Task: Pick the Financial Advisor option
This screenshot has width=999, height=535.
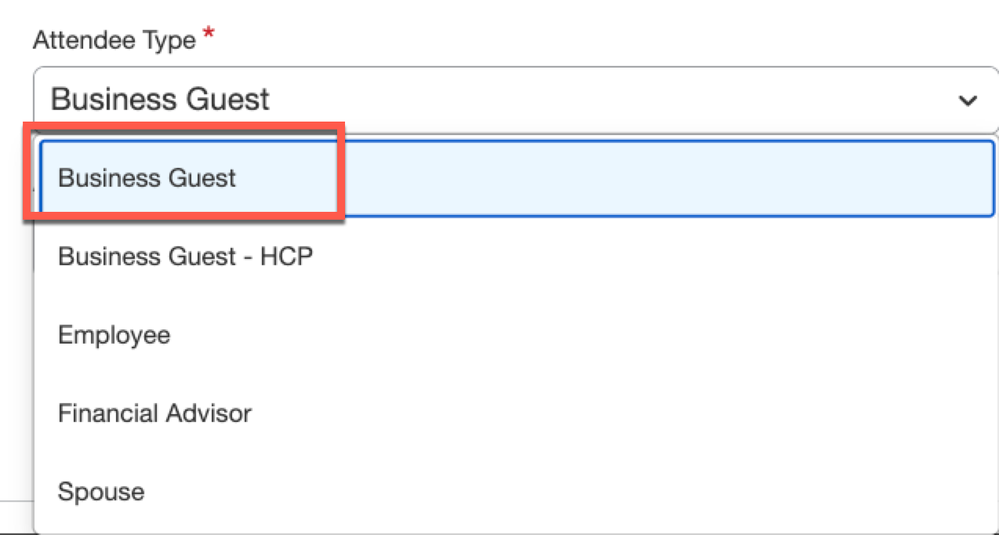Action: tap(517, 414)
